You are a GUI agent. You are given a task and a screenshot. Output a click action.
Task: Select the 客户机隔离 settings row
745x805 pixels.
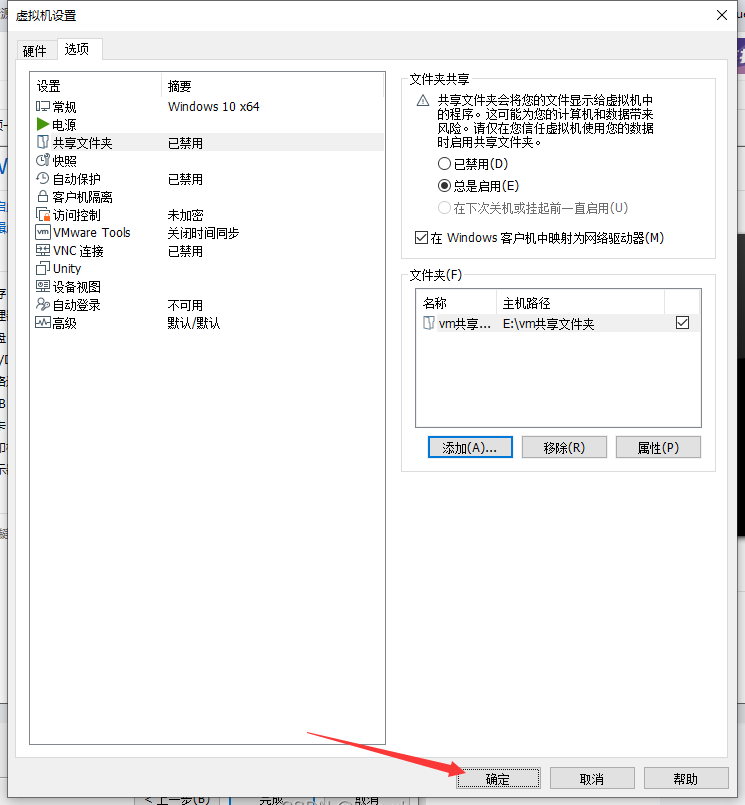pyautogui.click(x=209, y=197)
